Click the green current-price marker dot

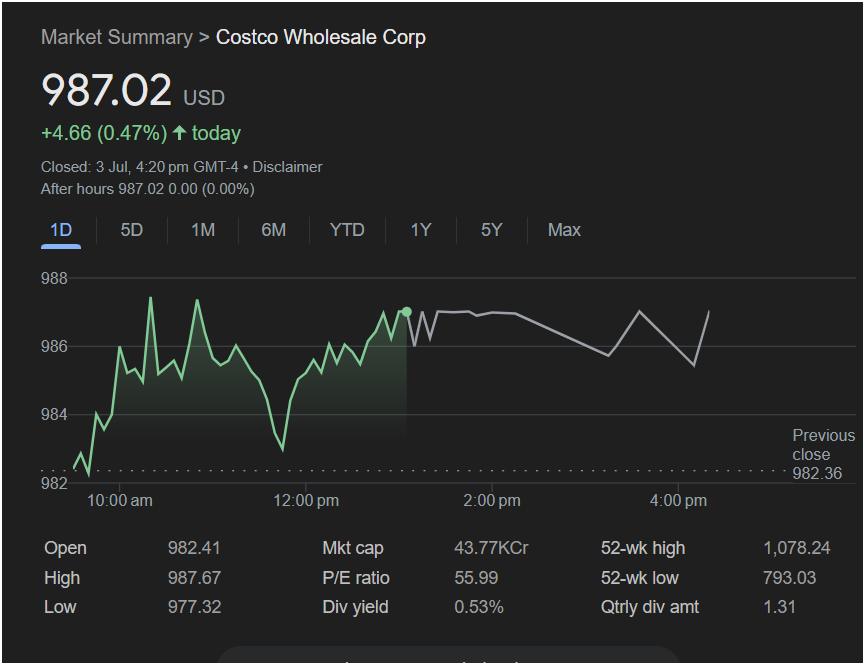click(x=407, y=312)
